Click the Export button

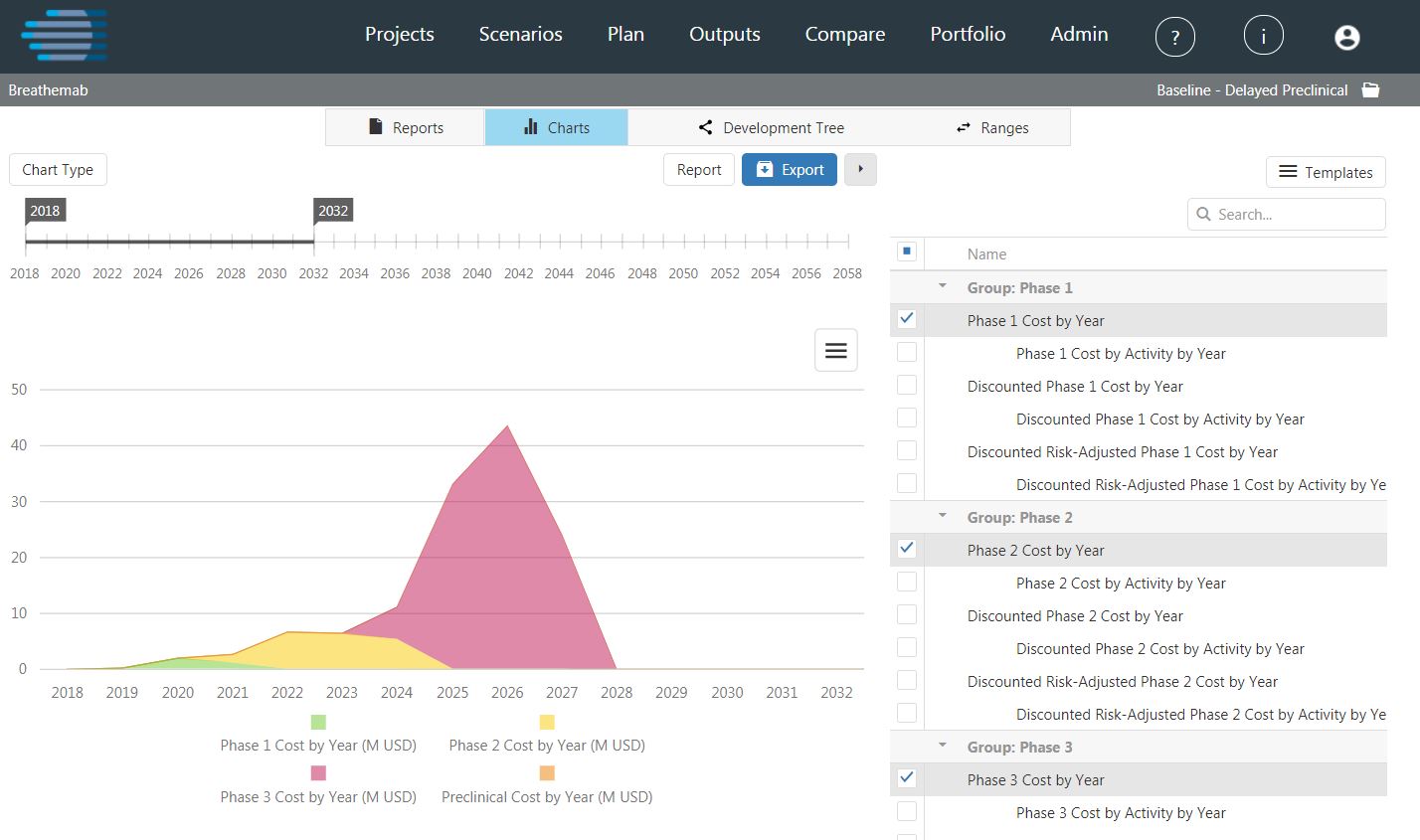tap(790, 169)
